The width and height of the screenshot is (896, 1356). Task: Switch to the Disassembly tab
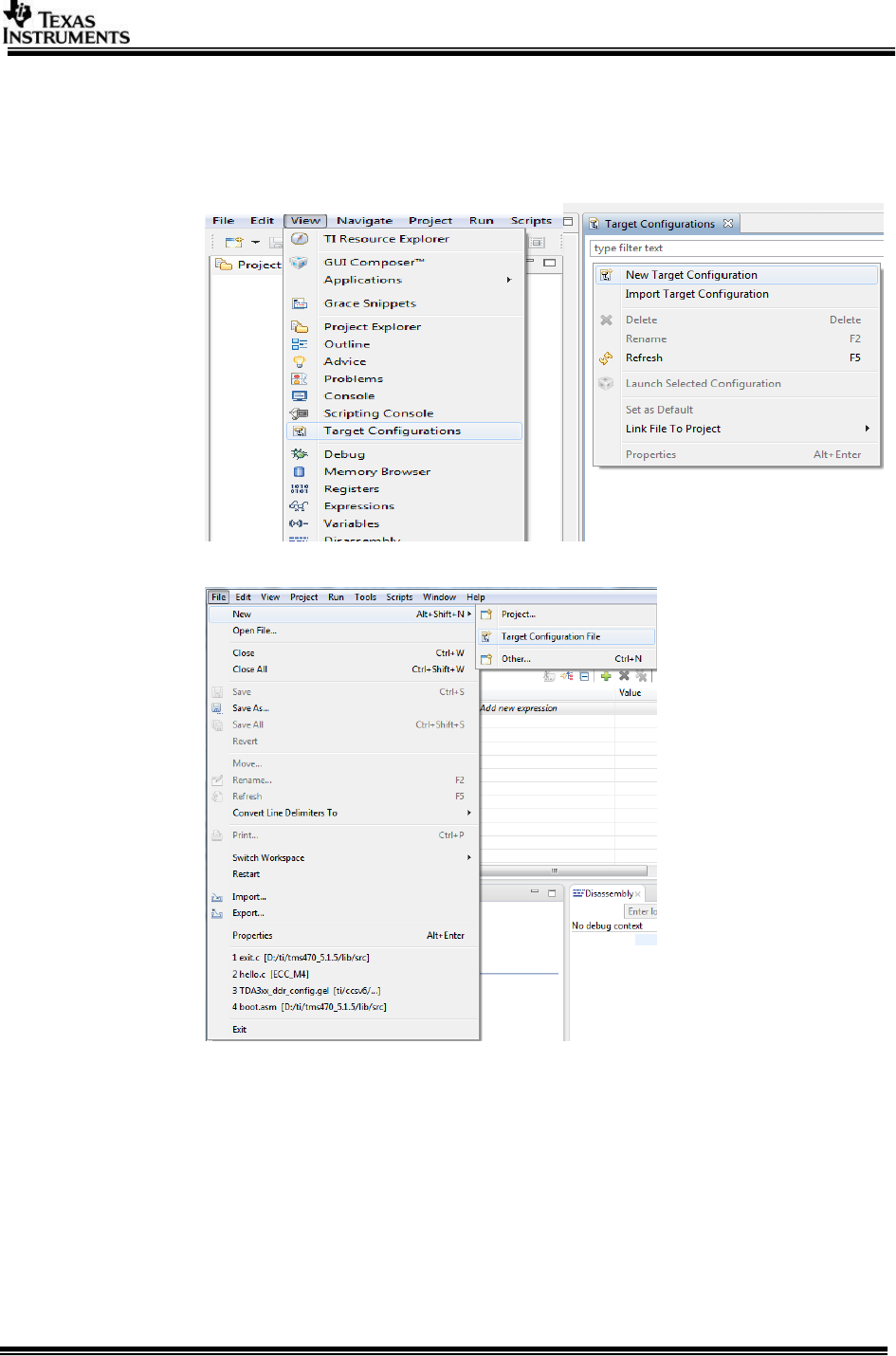(609, 894)
